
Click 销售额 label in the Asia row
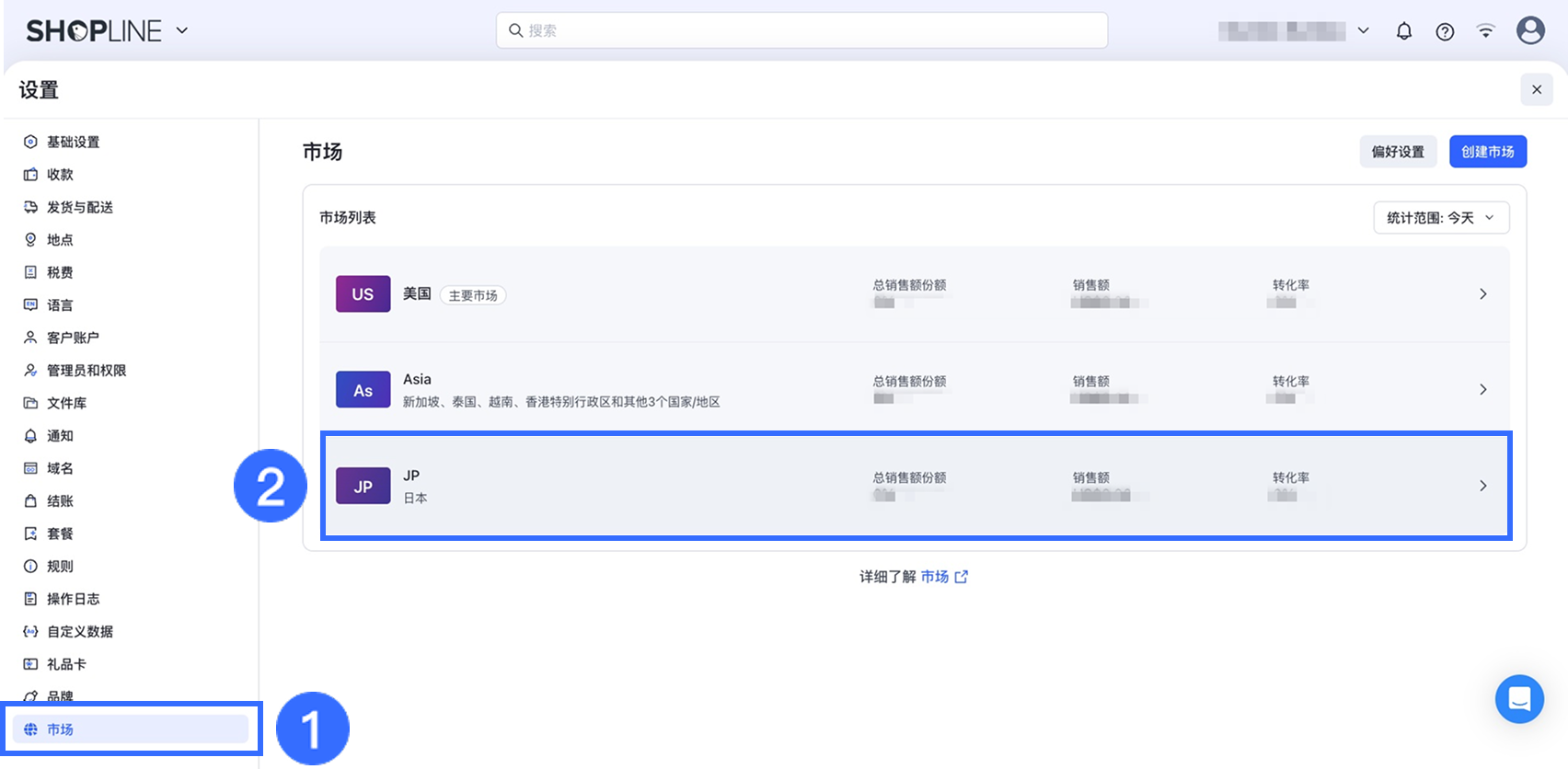pos(1090,381)
